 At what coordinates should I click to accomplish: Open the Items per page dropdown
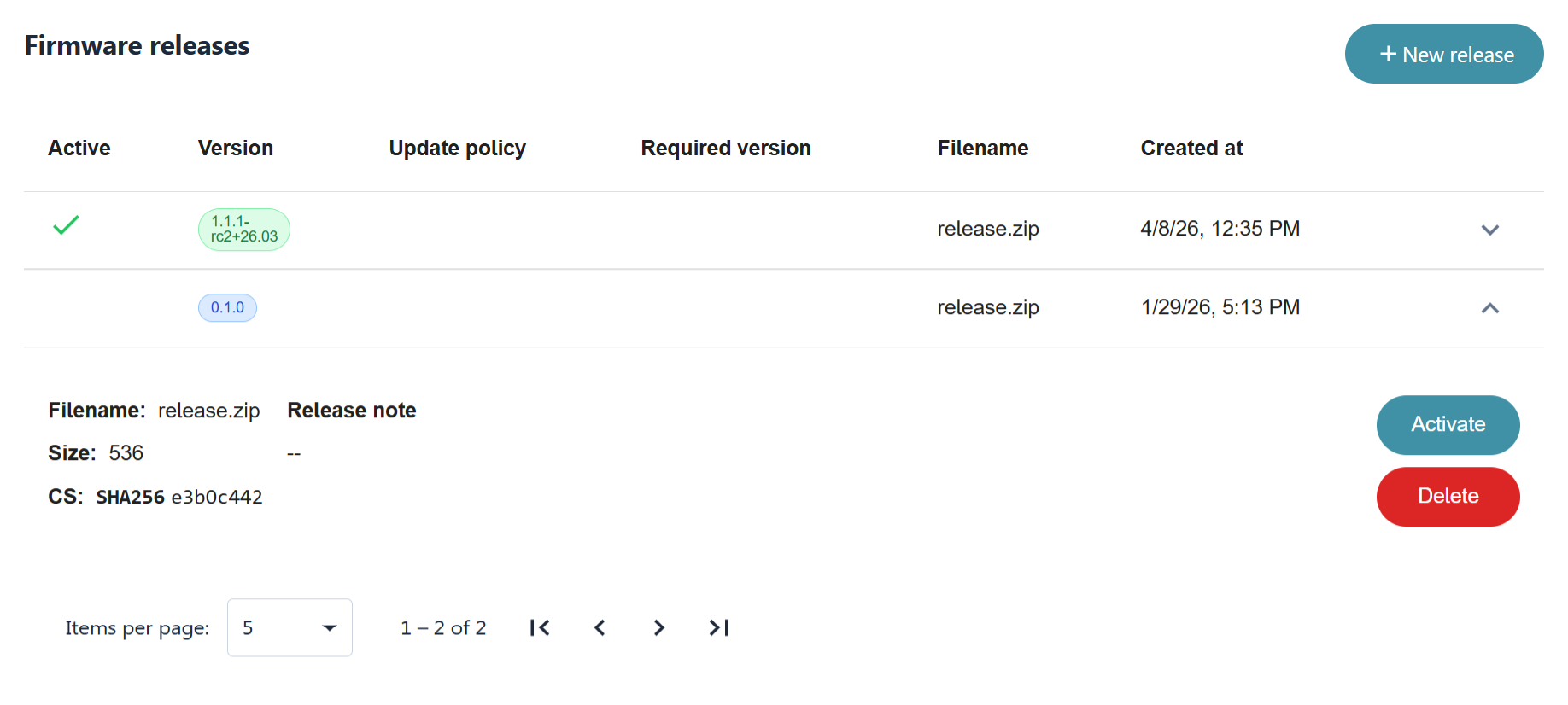click(x=290, y=628)
